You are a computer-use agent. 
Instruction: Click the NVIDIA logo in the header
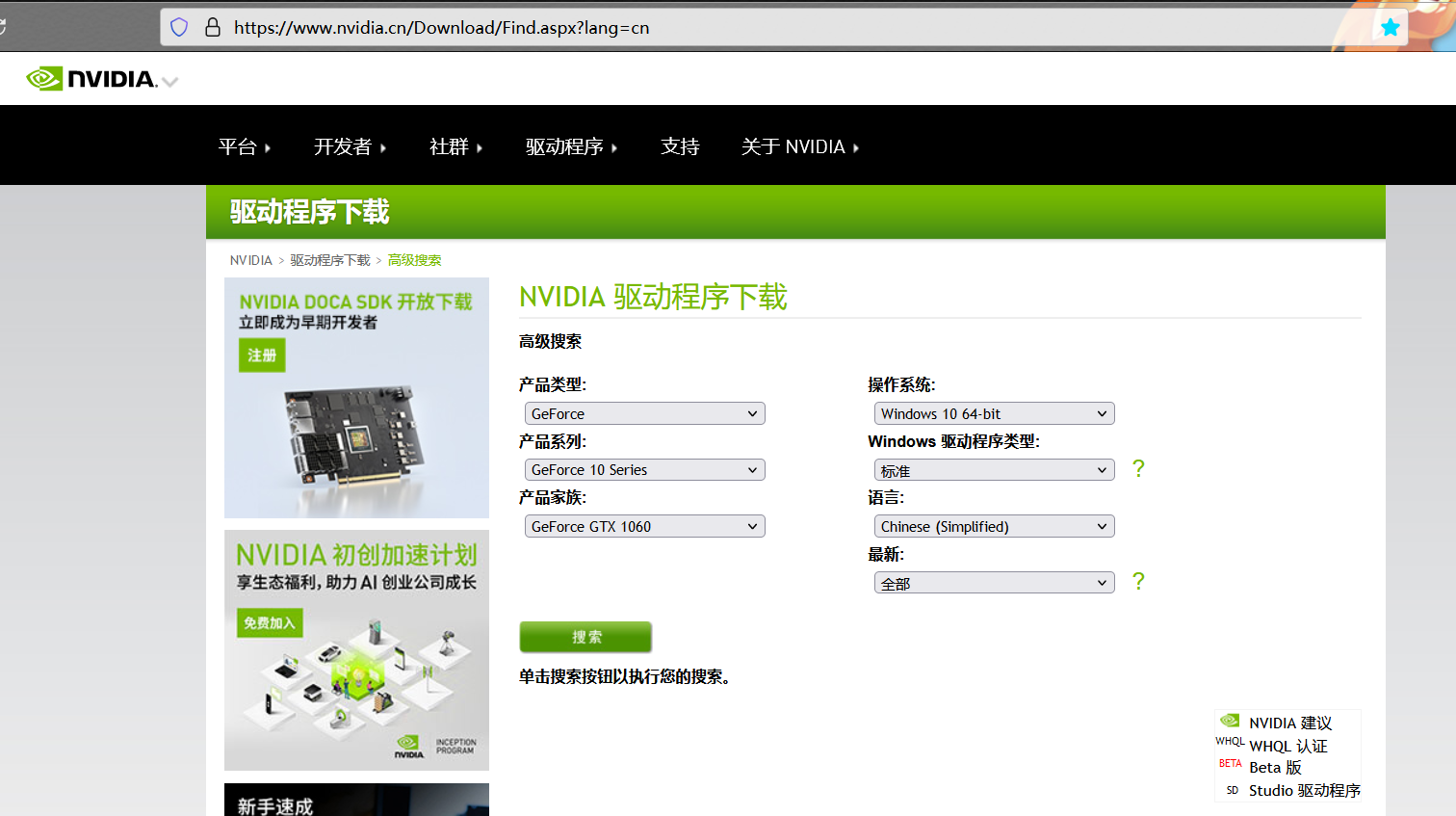point(91,78)
